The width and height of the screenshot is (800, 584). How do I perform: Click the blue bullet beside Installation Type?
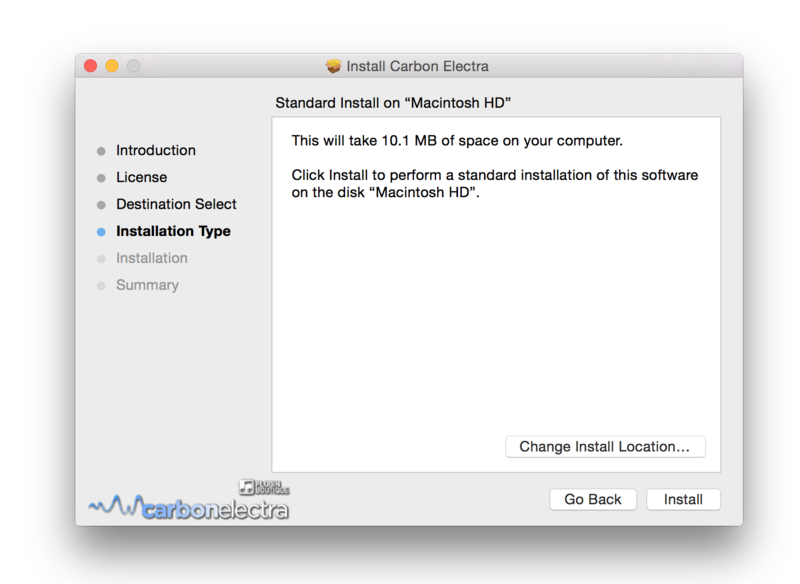(x=101, y=232)
